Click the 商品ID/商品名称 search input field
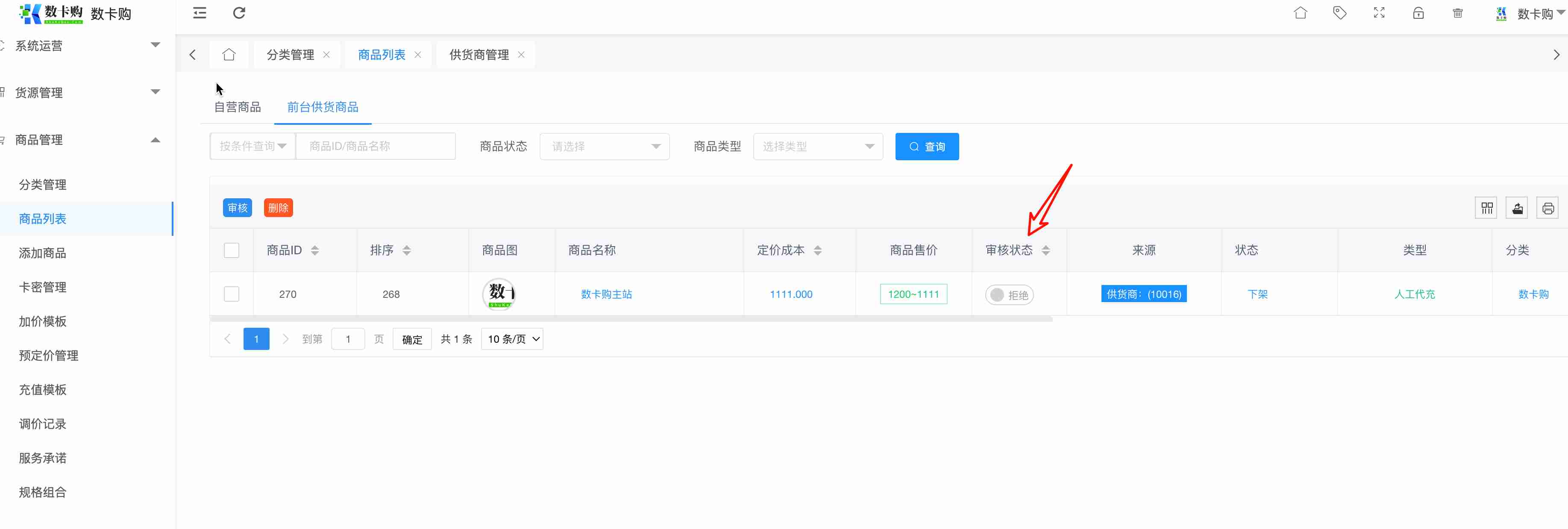The width and height of the screenshot is (1568, 529). click(375, 146)
